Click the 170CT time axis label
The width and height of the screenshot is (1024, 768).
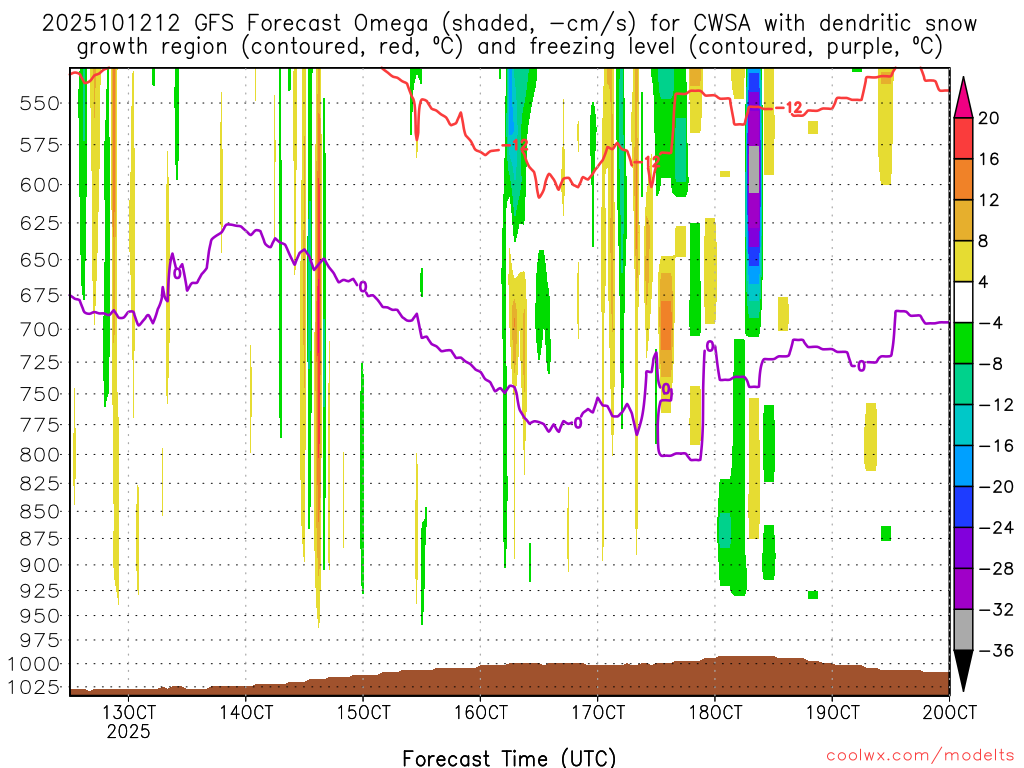[598, 712]
